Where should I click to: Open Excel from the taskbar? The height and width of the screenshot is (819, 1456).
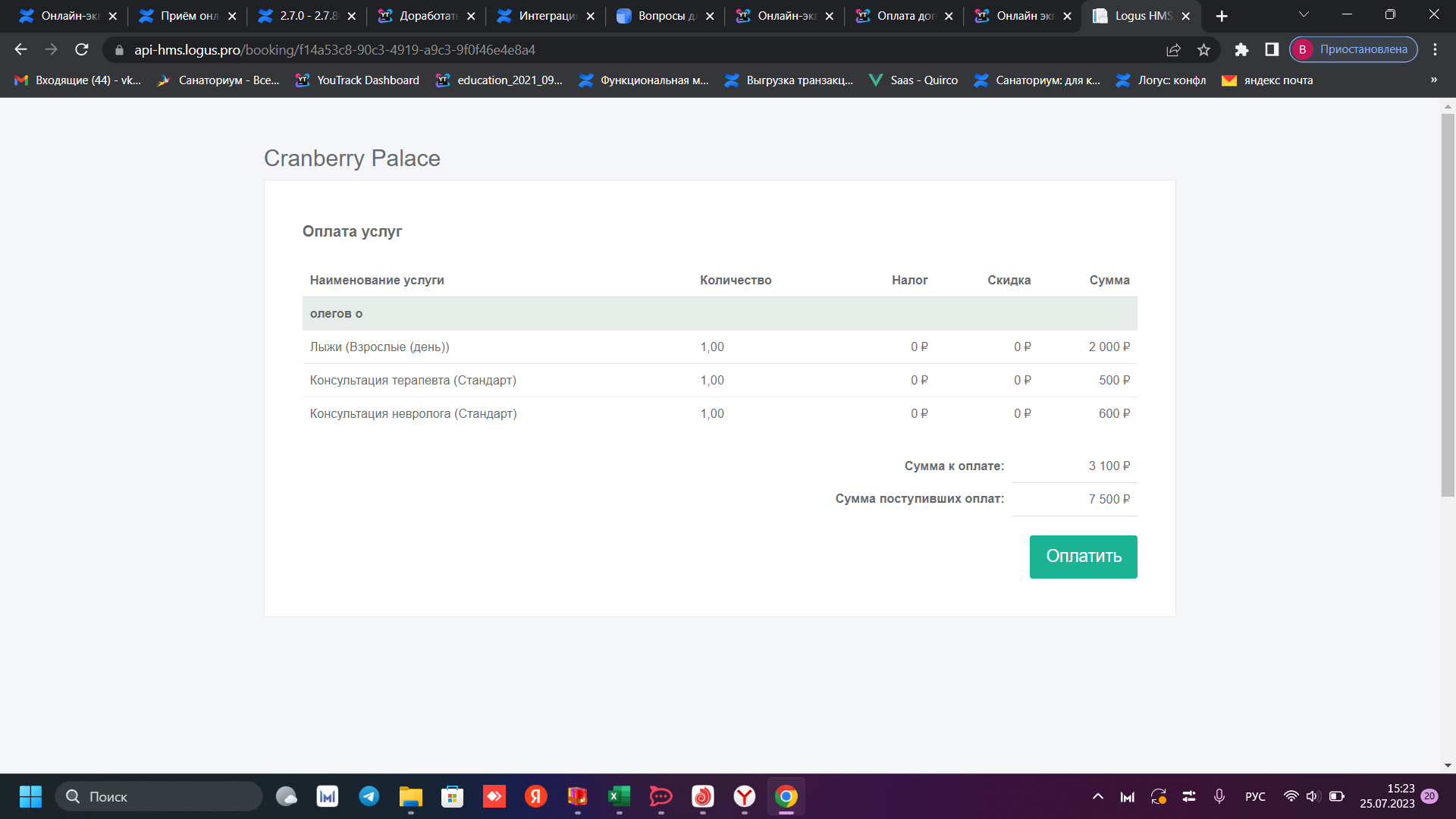[x=619, y=796]
